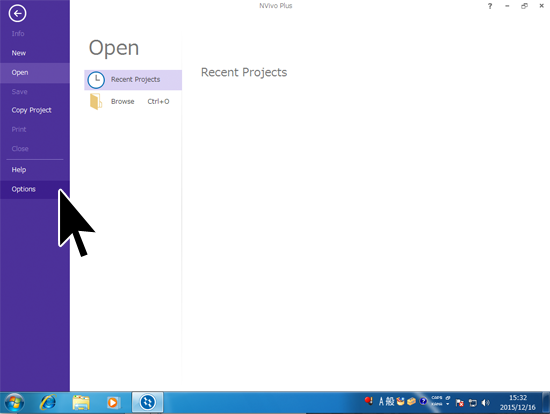The width and height of the screenshot is (550, 414).
Task: Open the taskbar clock showing 15:32
Action: click(517, 402)
